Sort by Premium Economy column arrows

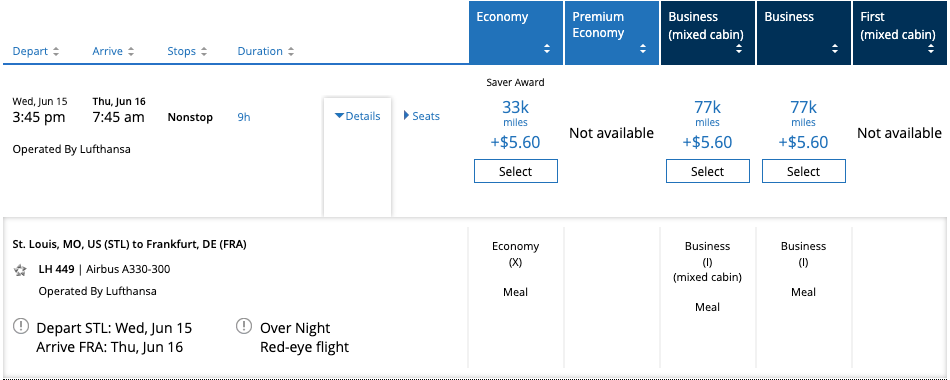[x=643, y=50]
